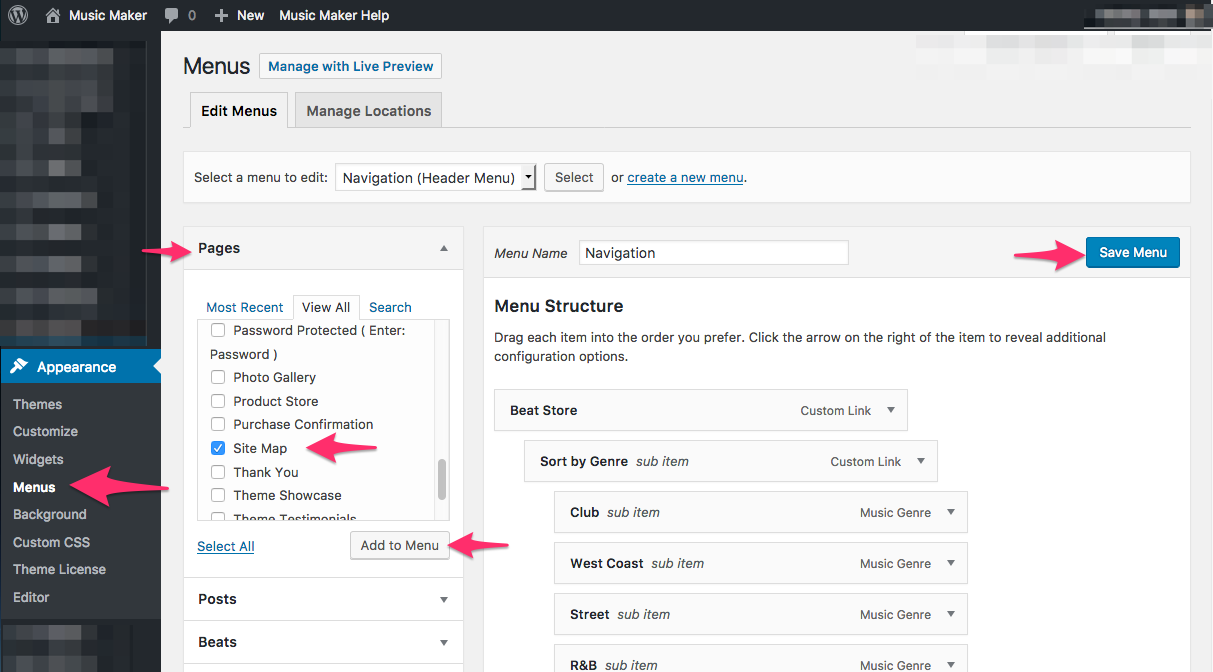Check the Thank You checkbox
1213x672 pixels.
tap(217, 472)
